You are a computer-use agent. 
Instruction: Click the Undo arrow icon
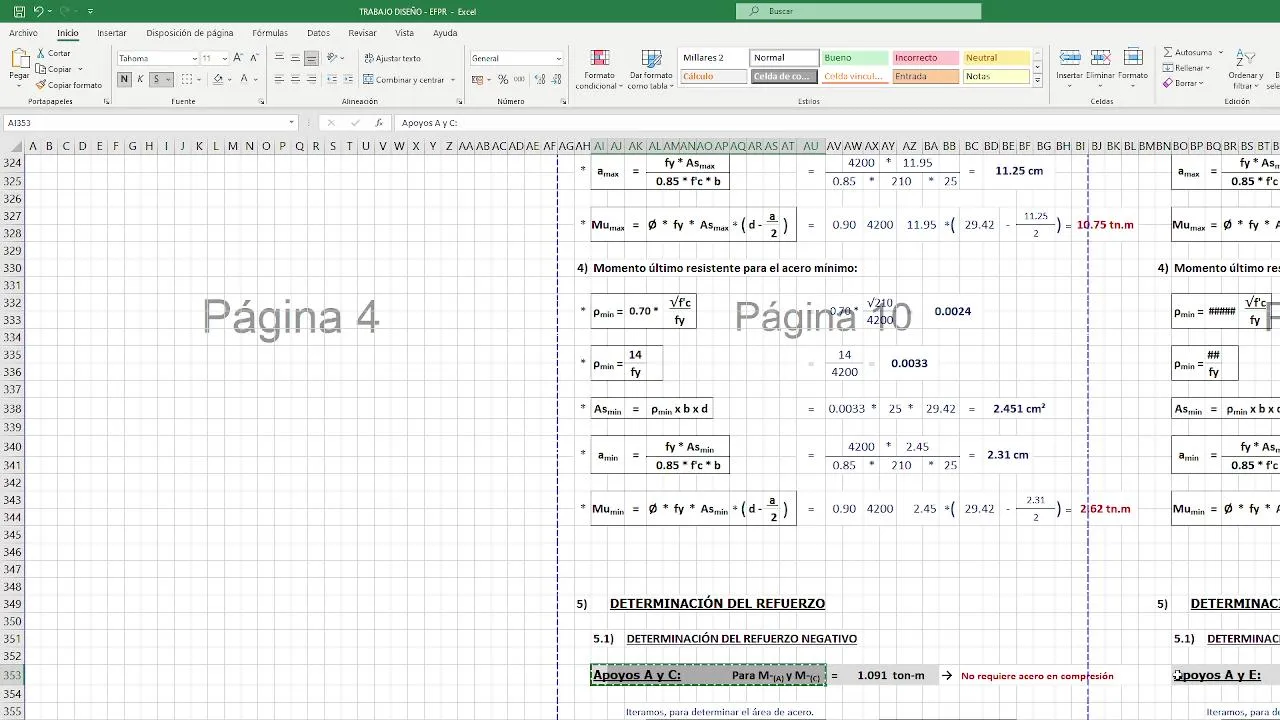39,11
